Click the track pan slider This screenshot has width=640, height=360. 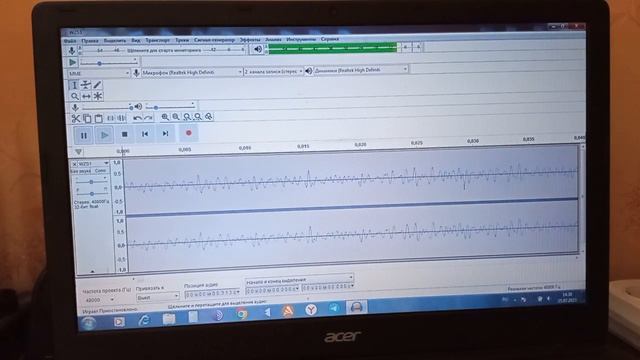92,193
